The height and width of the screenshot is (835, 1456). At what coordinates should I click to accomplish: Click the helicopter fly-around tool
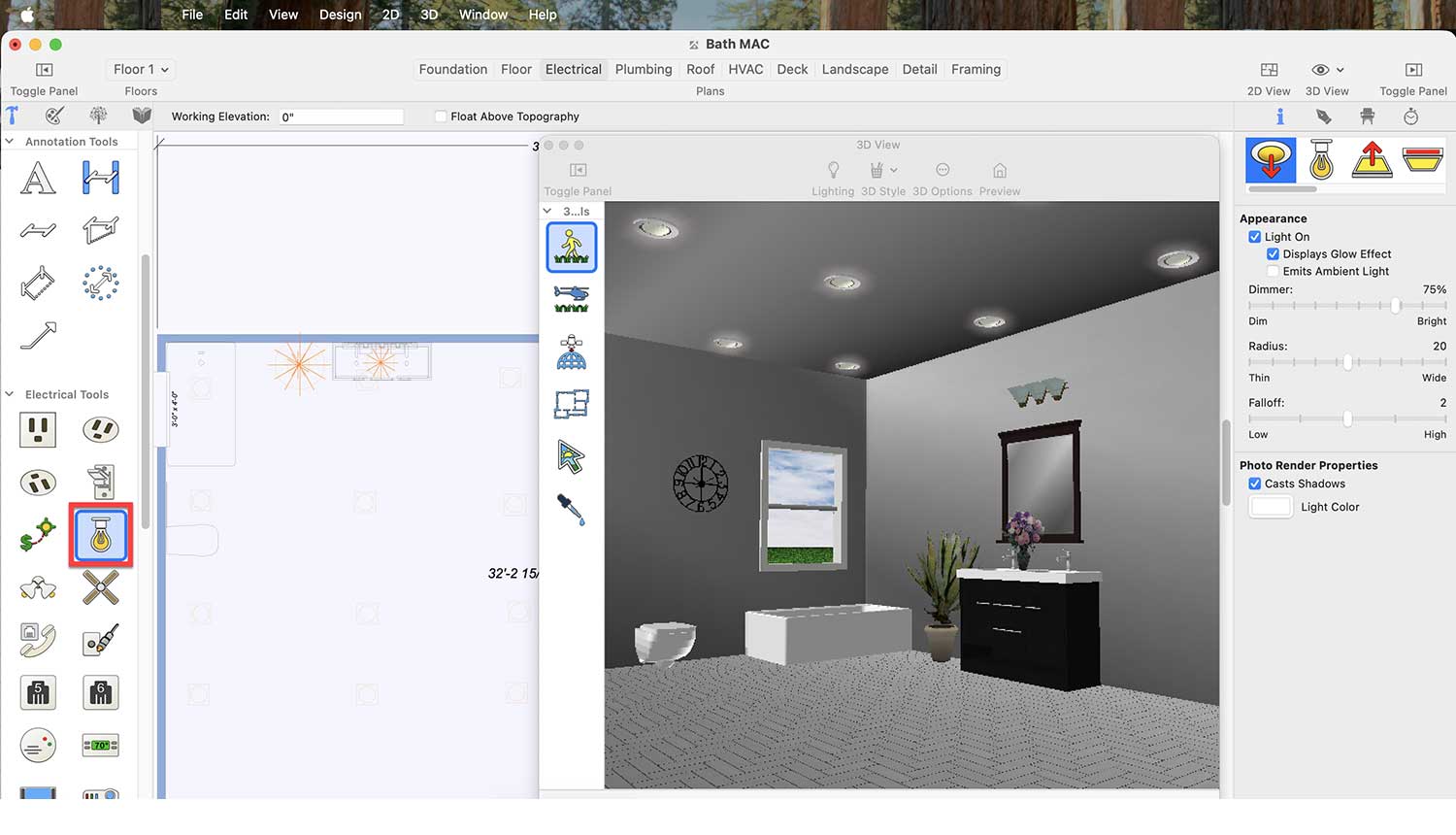pyautogui.click(x=571, y=299)
